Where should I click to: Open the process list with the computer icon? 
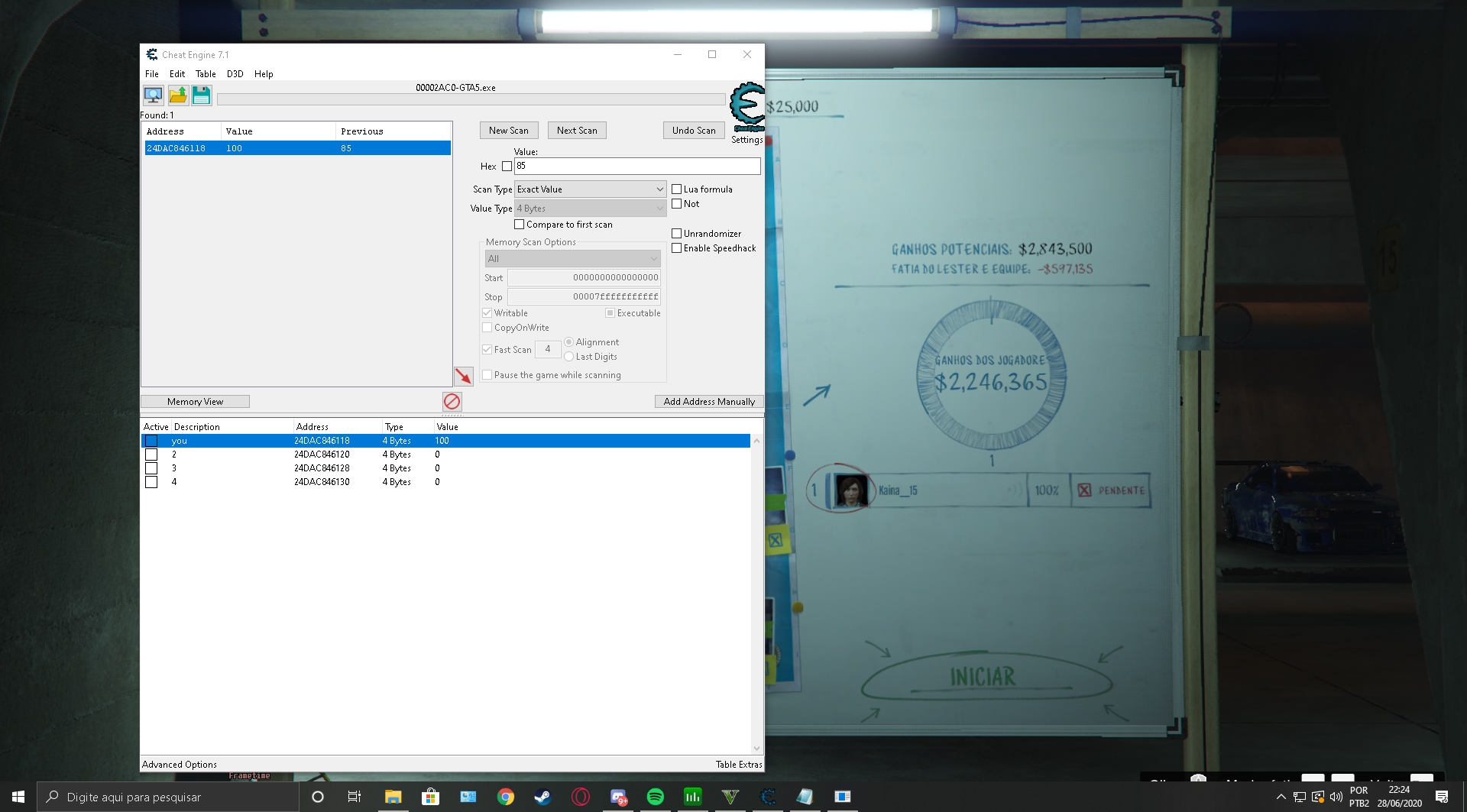(x=154, y=95)
